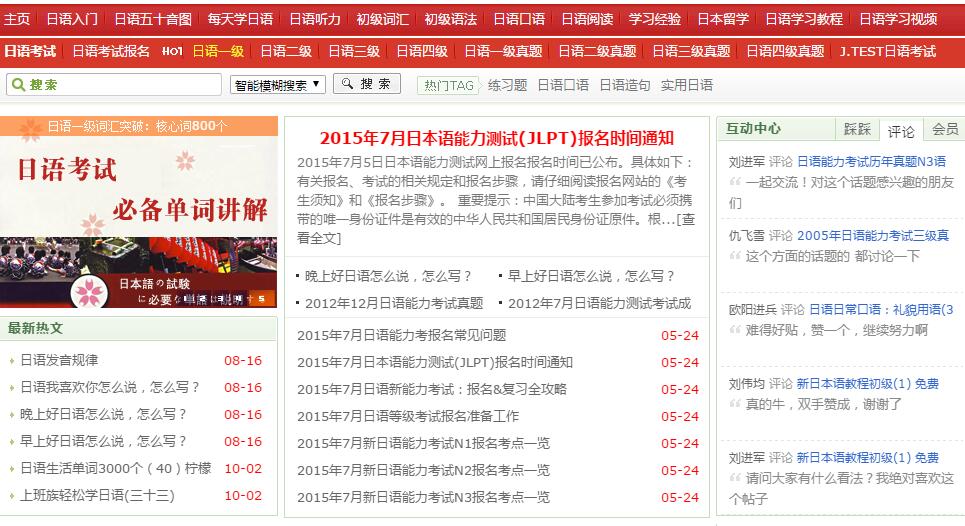Open the JLPT报名时间通知 headline article
The image size is (965, 526).
tap(497, 138)
